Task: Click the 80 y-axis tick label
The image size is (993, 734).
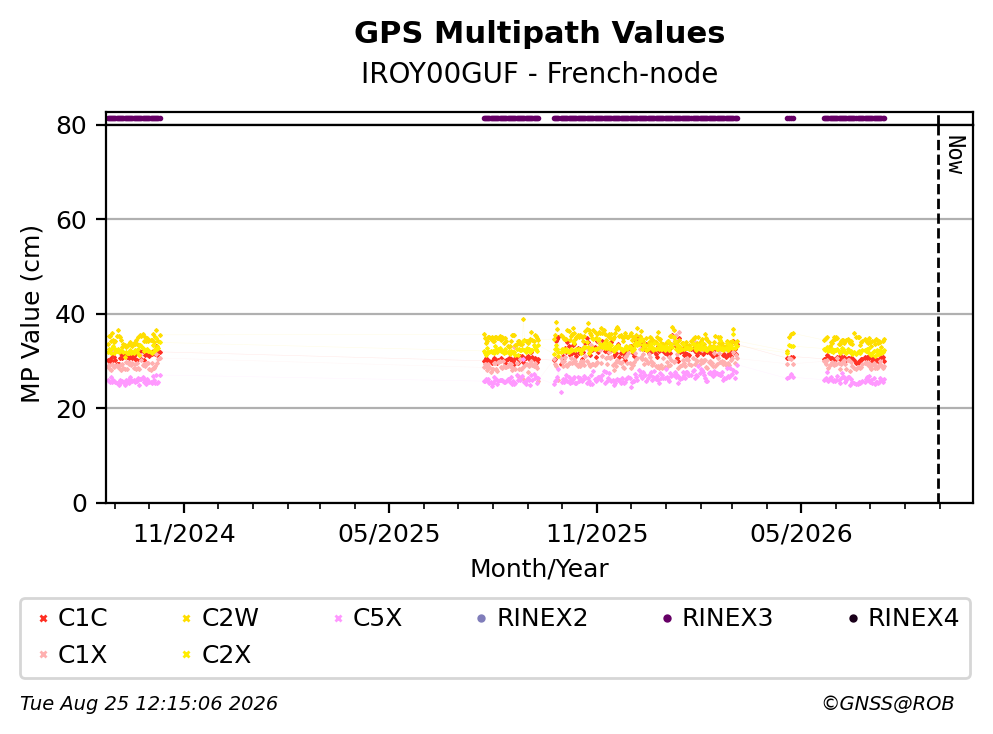Action: [72, 125]
